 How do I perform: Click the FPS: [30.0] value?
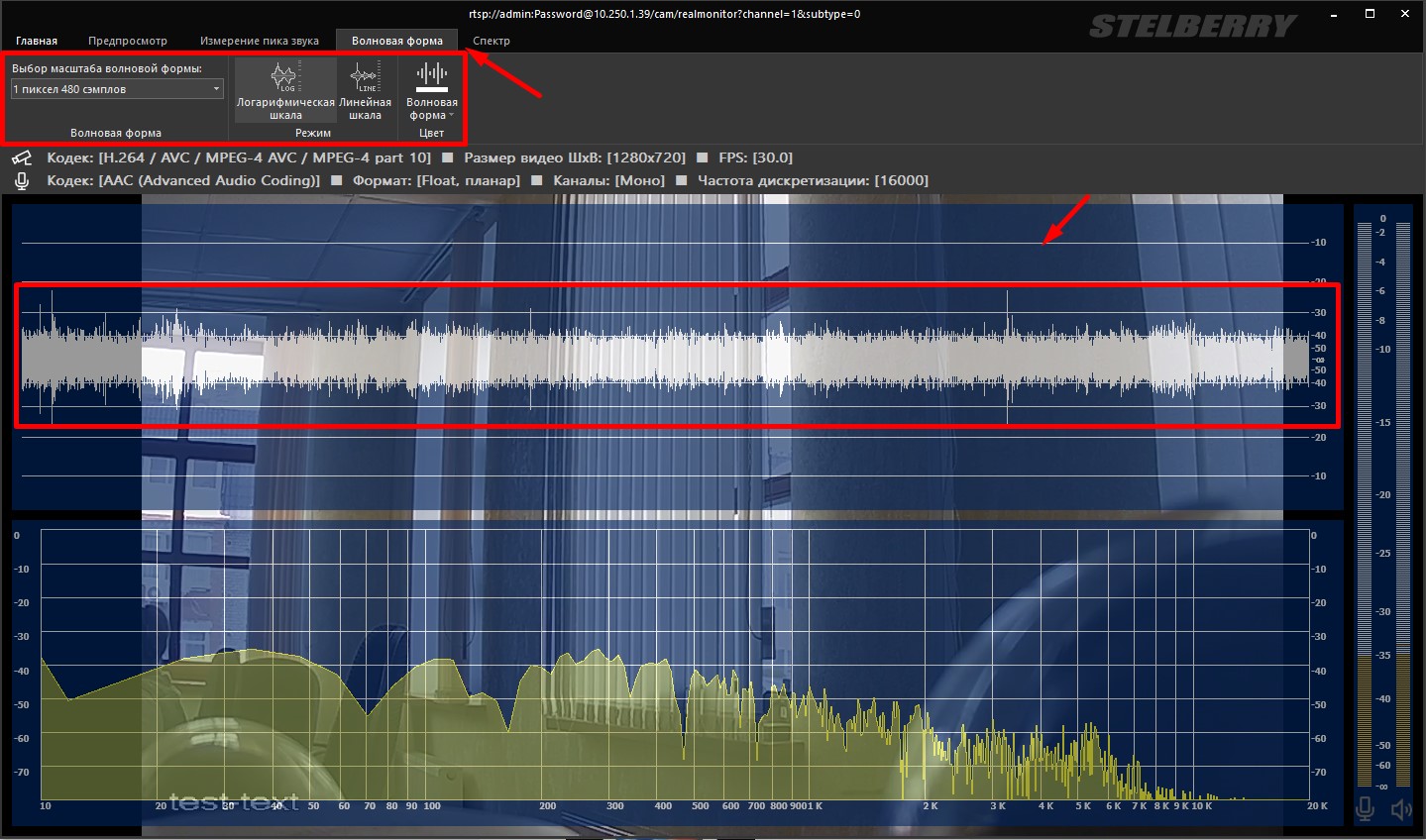(755, 157)
